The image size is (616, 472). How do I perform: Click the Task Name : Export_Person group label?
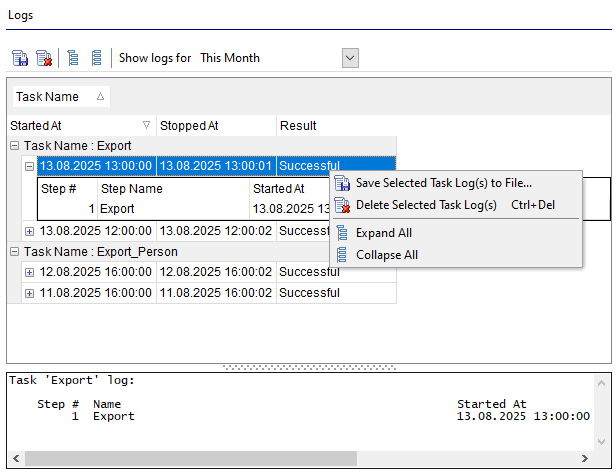(x=101, y=252)
